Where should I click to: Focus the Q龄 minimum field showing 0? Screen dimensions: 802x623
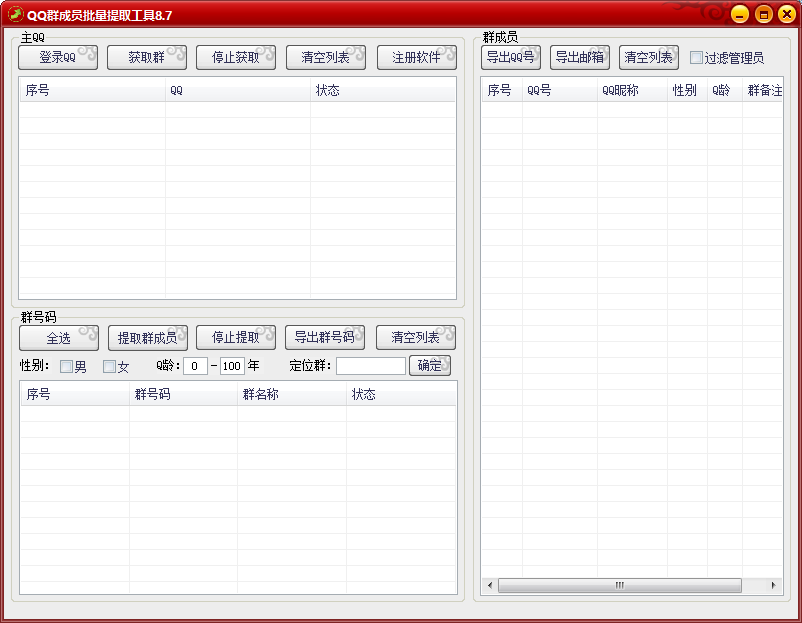click(195, 366)
